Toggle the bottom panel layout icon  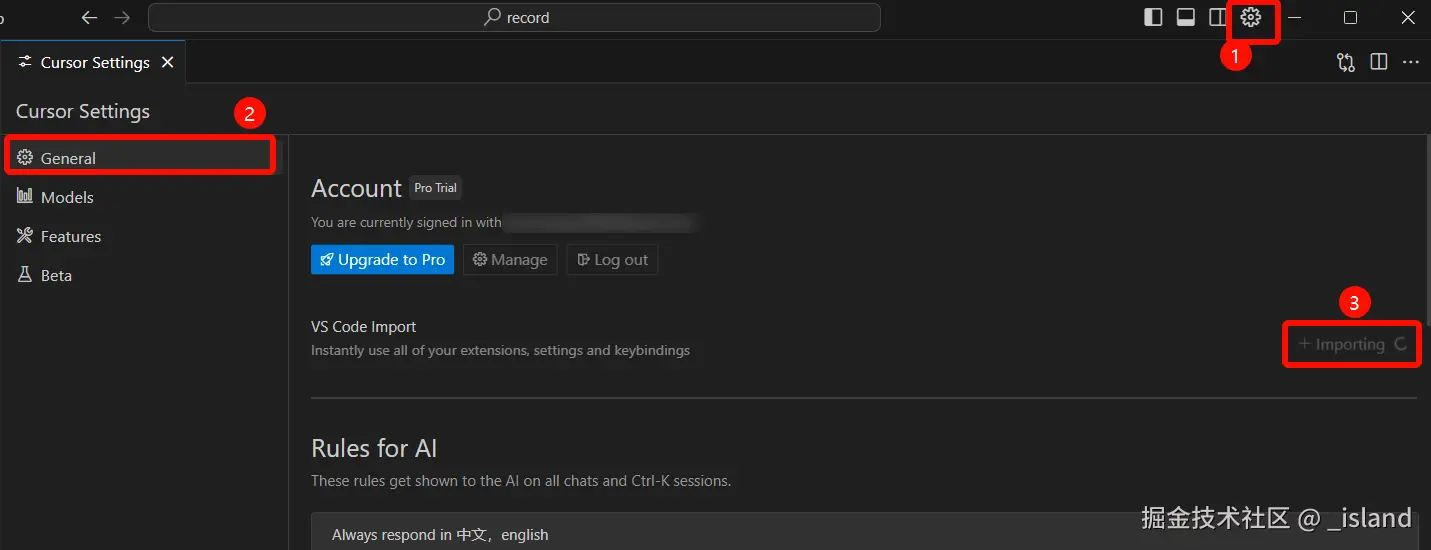click(1186, 17)
